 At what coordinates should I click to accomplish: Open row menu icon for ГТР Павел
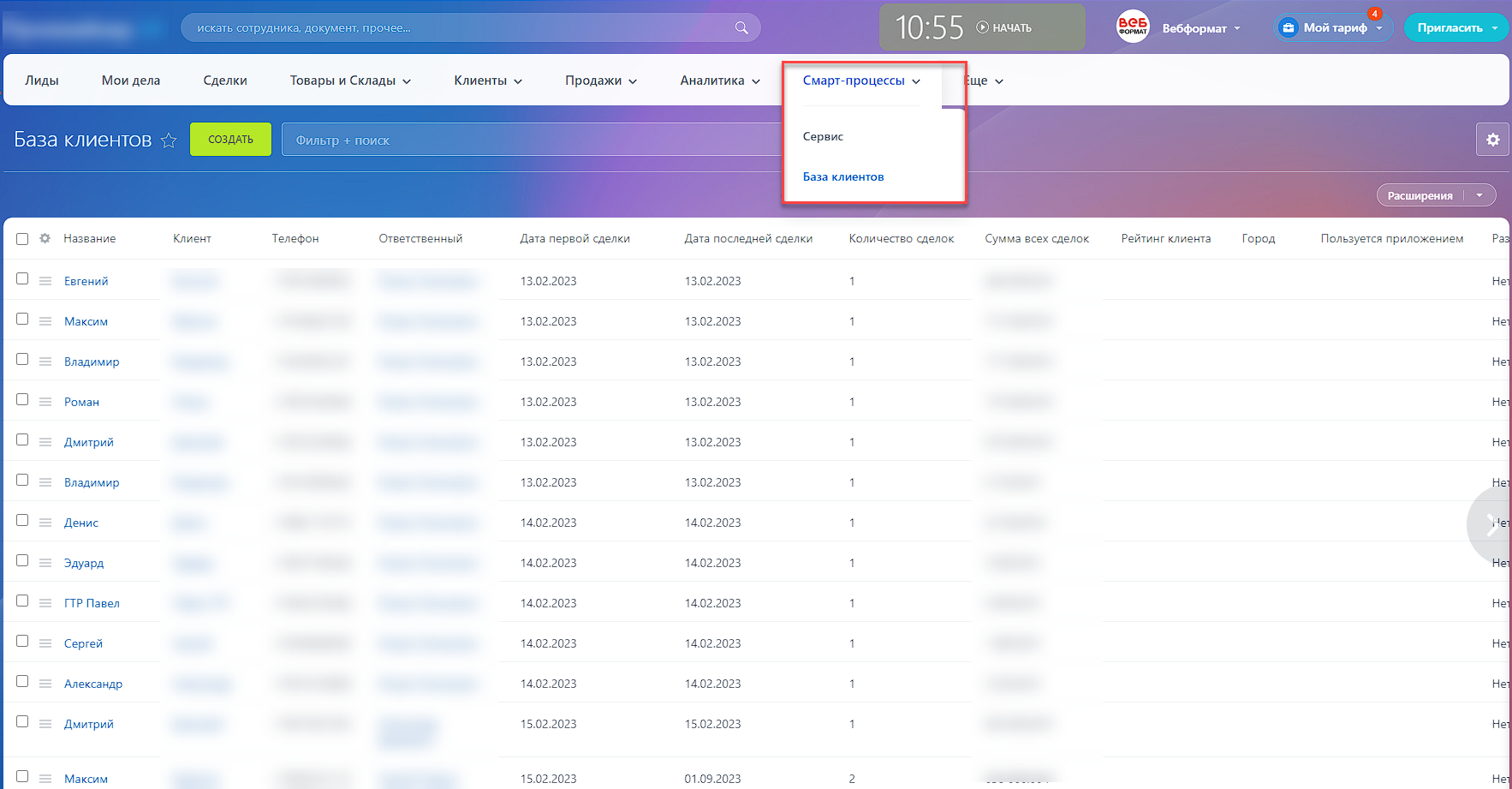coord(45,603)
